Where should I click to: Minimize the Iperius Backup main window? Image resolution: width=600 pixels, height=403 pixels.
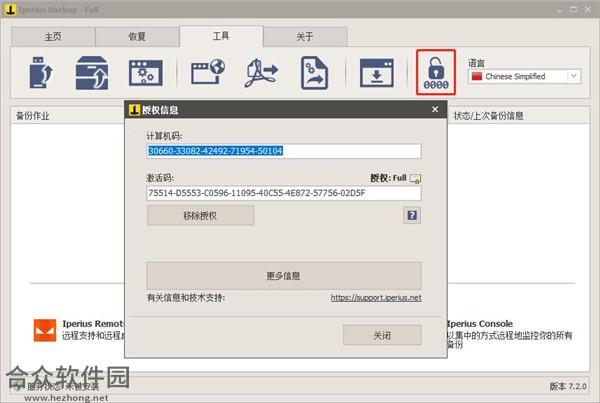(559, 10)
